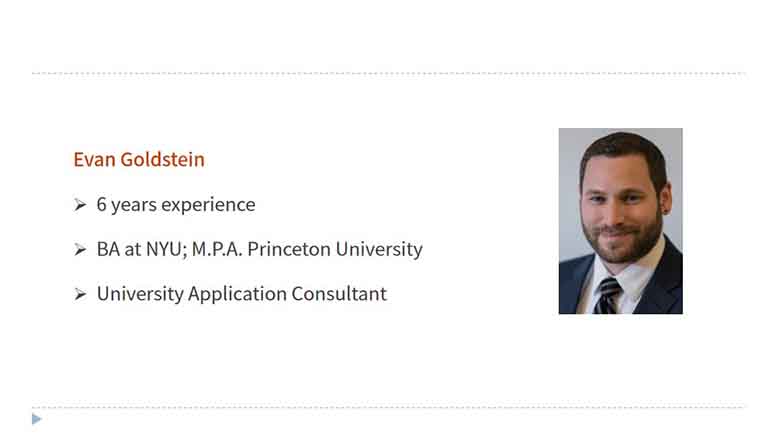776x440 pixels.
Task: Click the words Princeton University
Action: coord(335,249)
